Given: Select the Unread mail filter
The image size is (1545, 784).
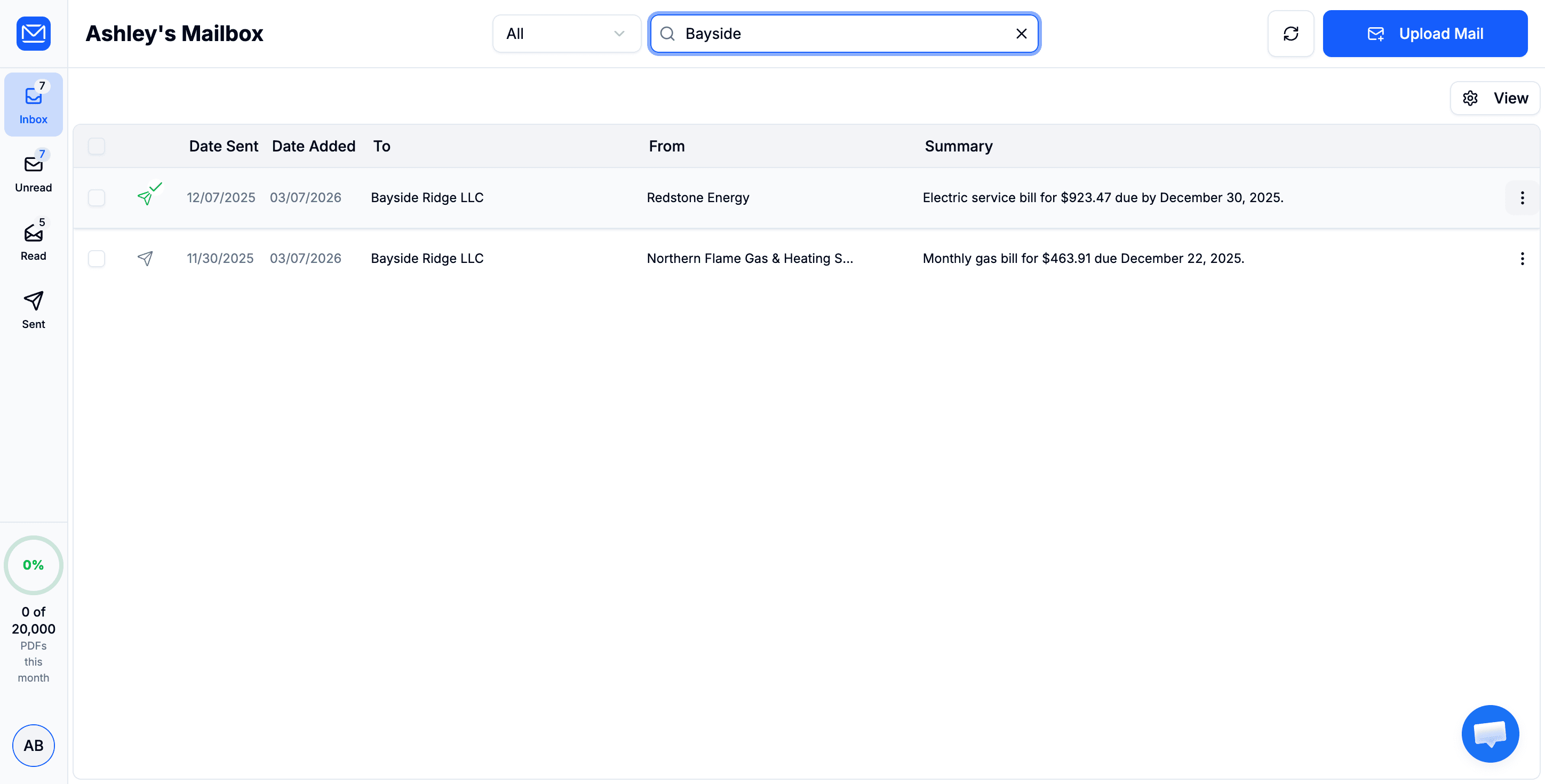Looking at the screenshot, I should click(33, 172).
